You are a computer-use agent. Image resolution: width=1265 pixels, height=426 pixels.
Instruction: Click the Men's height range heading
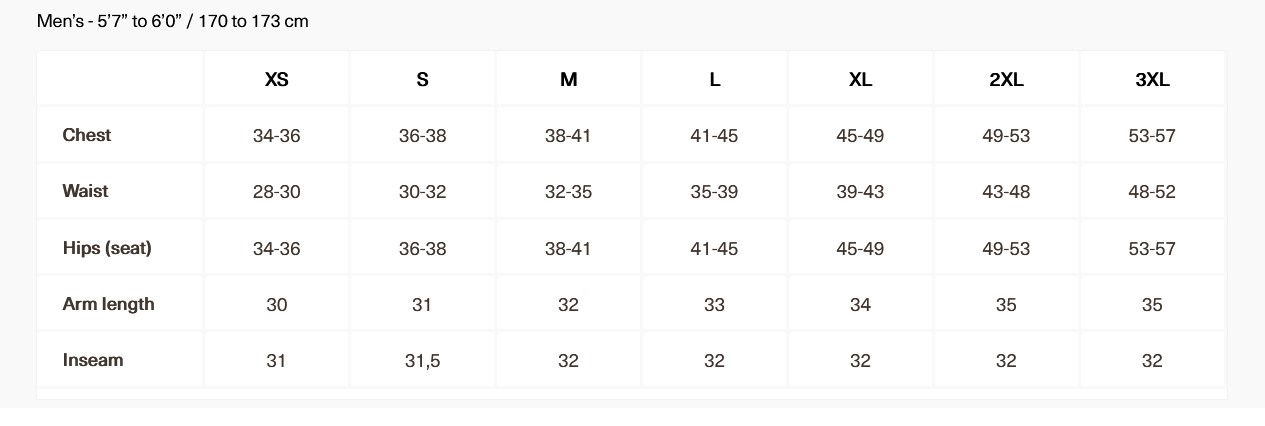click(172, 21)
